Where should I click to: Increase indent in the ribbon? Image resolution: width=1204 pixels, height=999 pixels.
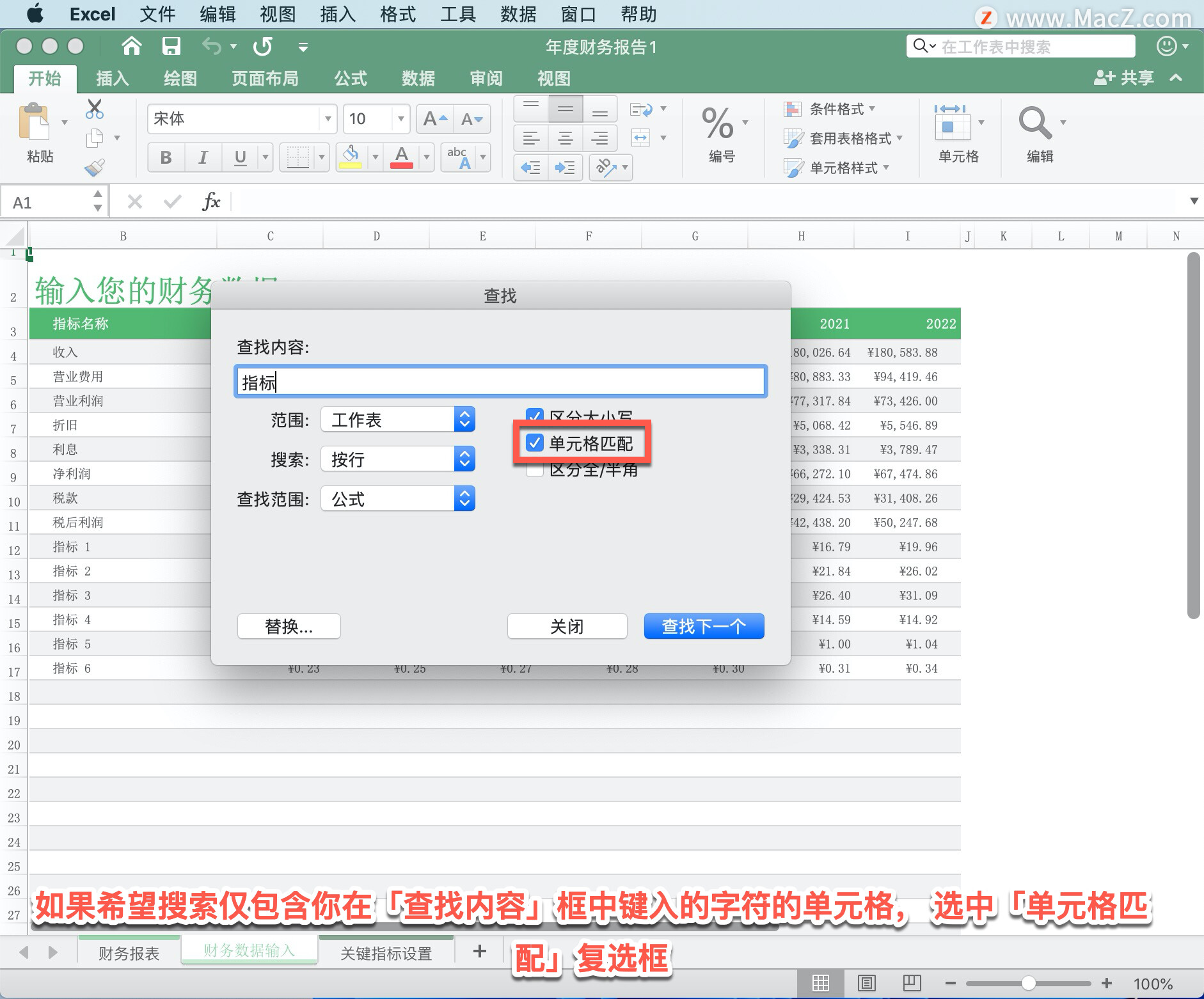pyautogui.click(x=565, y=168)
